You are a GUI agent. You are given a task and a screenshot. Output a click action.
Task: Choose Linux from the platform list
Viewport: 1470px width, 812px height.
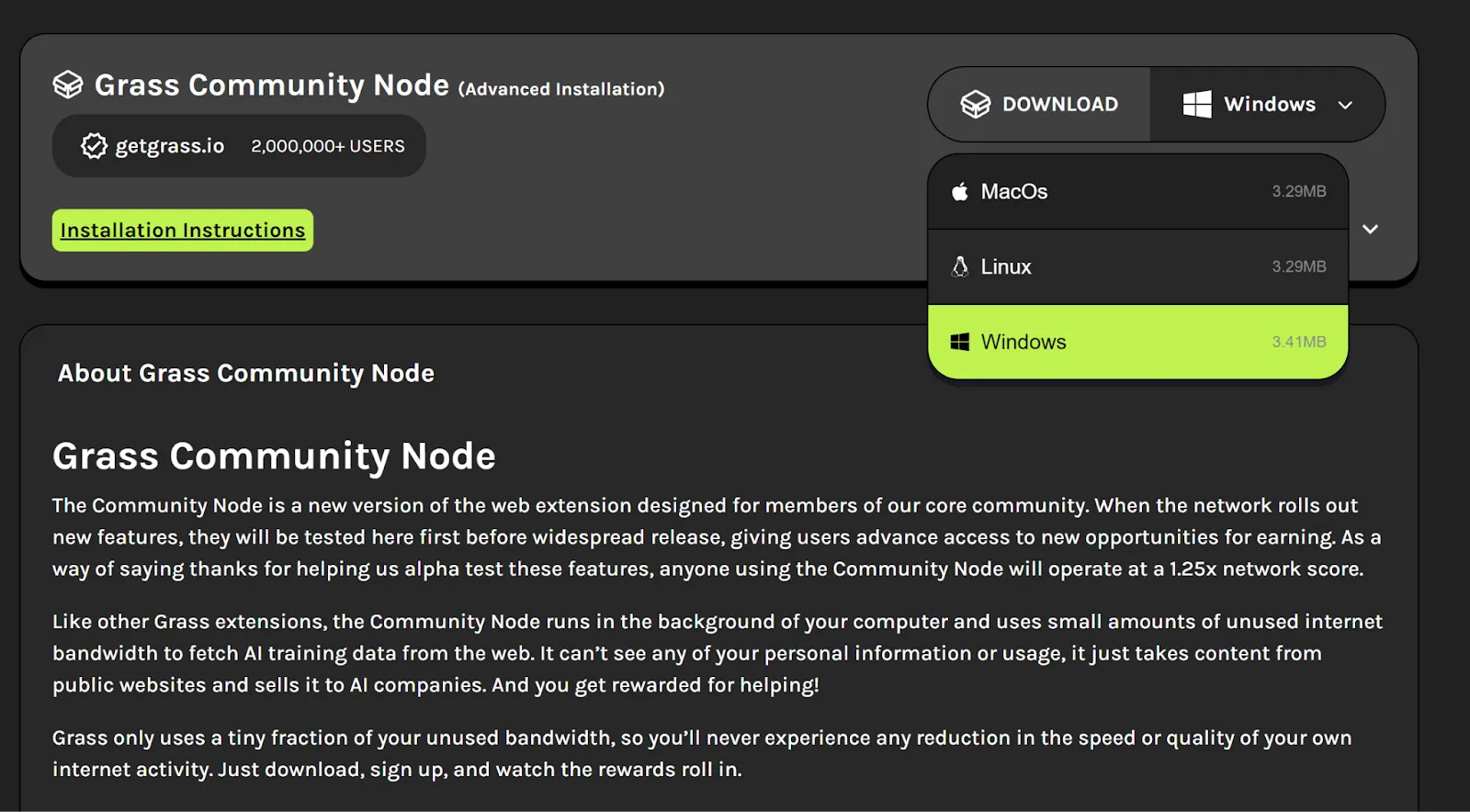[x=1138, y=266]
